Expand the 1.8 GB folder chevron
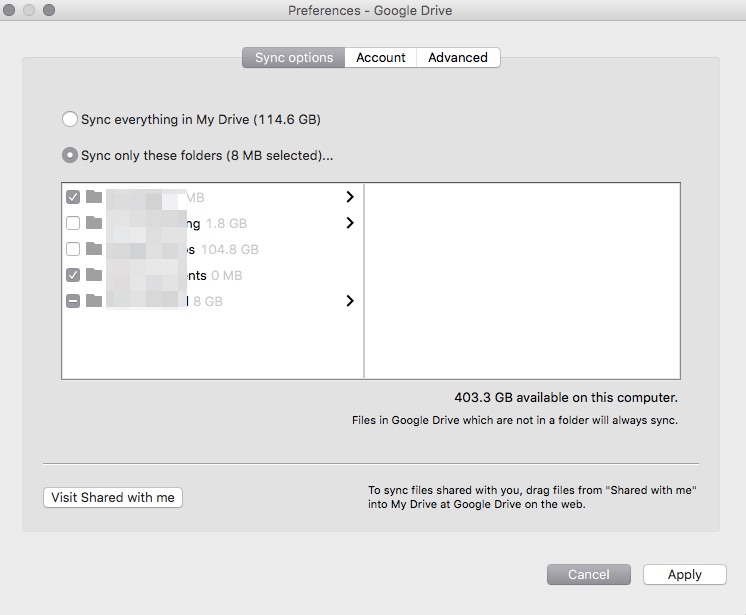 (x=350, y=223)
